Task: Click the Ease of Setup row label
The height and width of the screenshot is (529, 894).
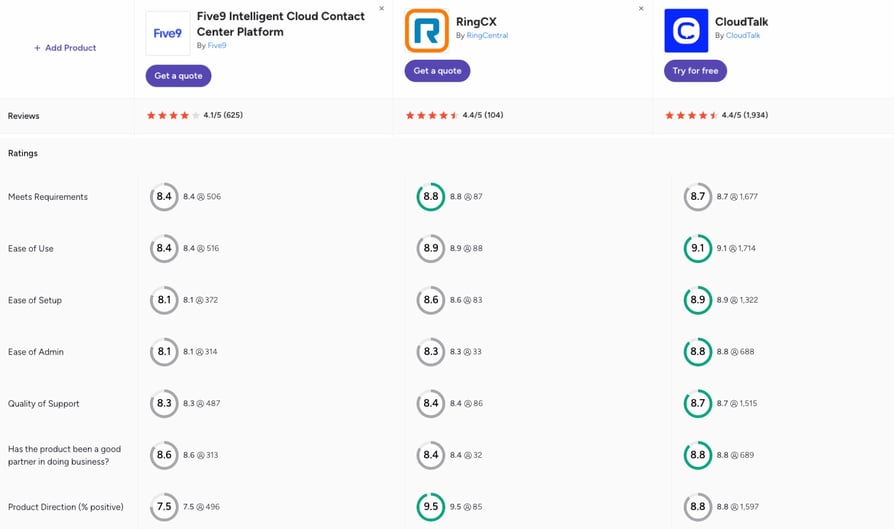Action: [x=35, y=300]
